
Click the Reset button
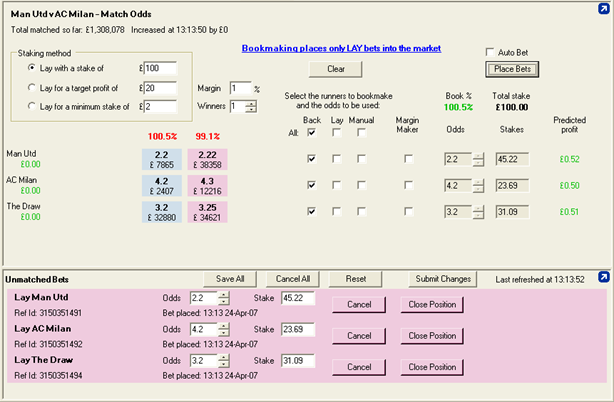[356, 279]
